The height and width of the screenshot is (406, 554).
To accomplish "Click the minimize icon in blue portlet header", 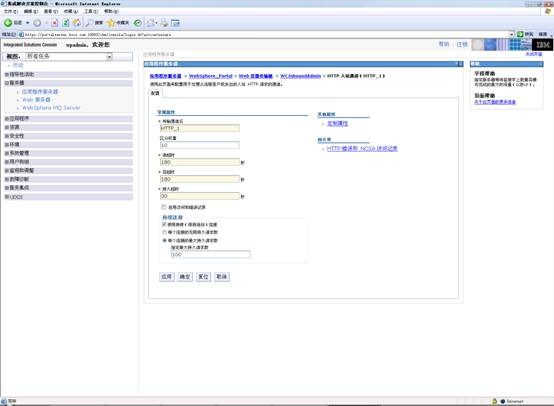I will tap(460, 64).
